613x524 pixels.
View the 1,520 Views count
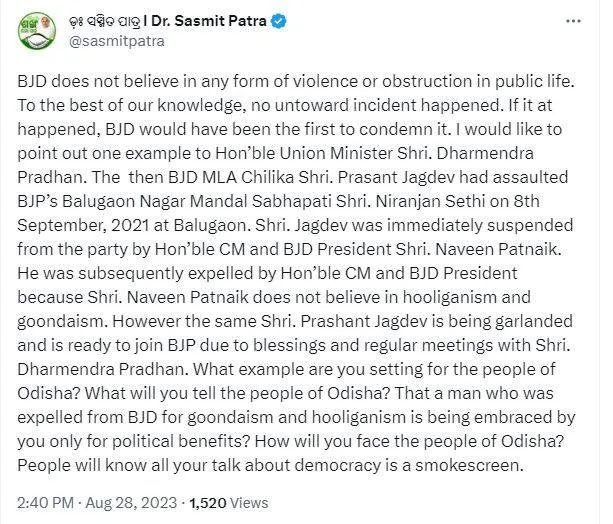(229, 502)
